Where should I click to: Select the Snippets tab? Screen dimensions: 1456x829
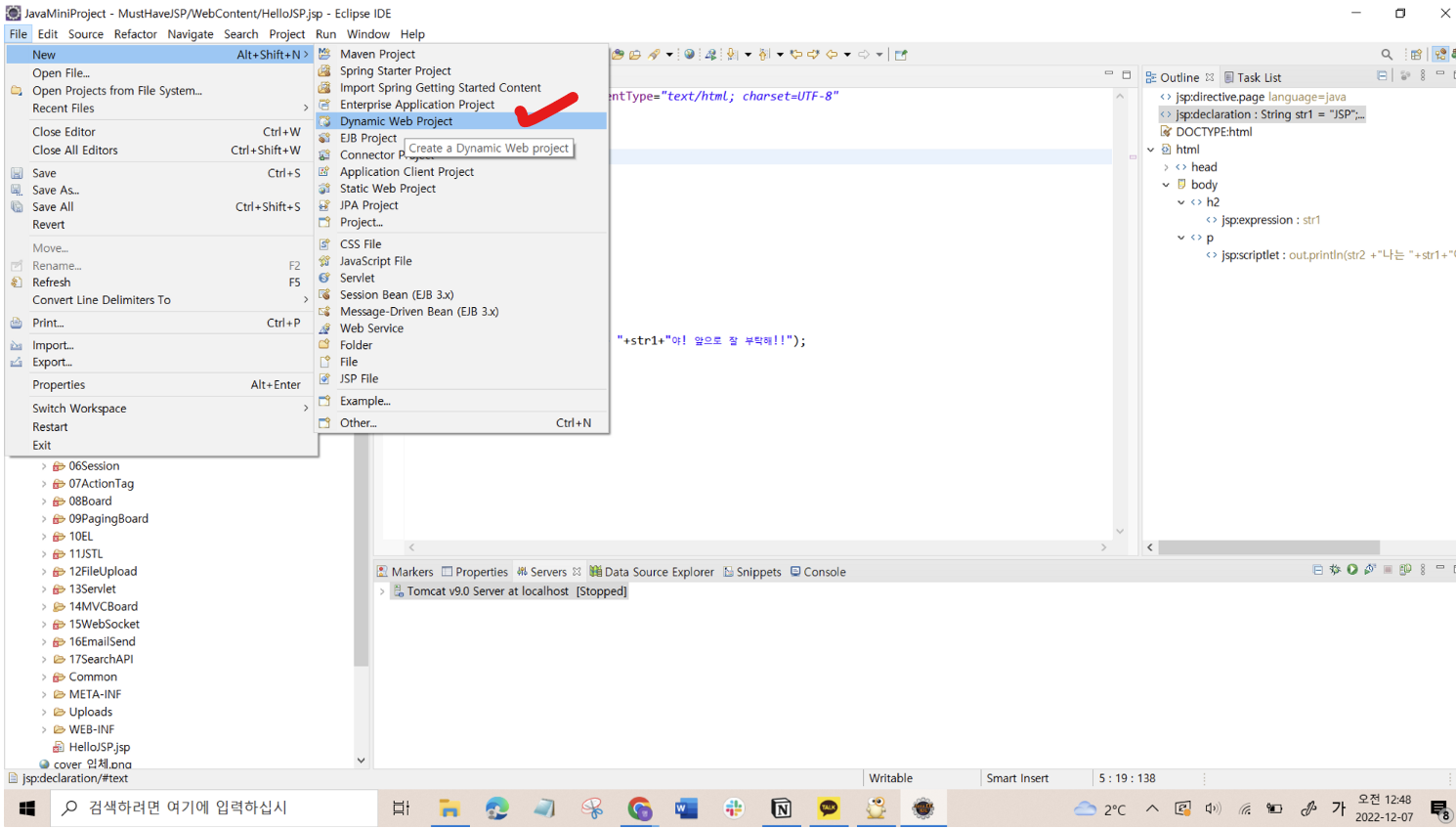(752, 572)
